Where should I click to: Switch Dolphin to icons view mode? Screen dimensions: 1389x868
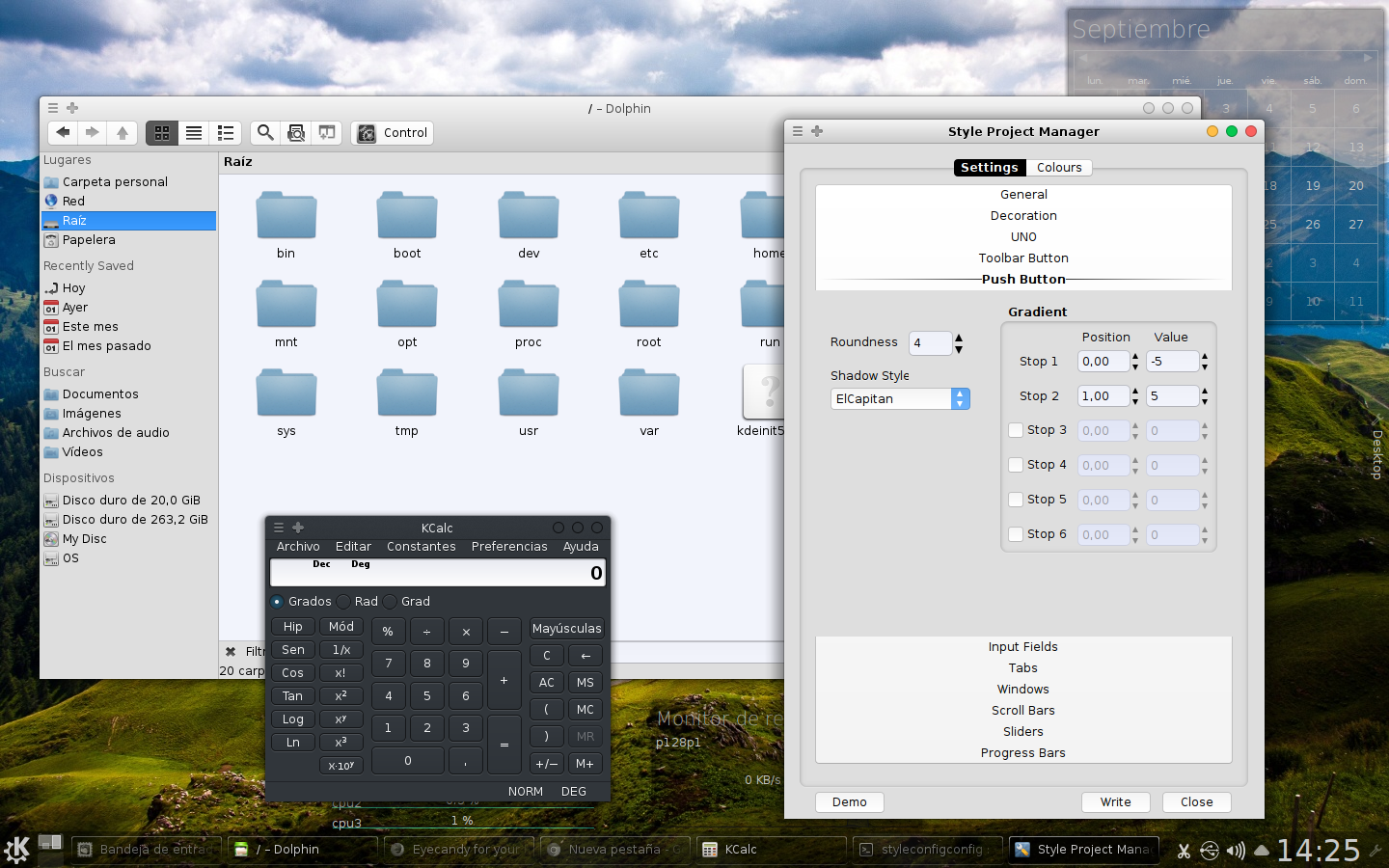162,133
